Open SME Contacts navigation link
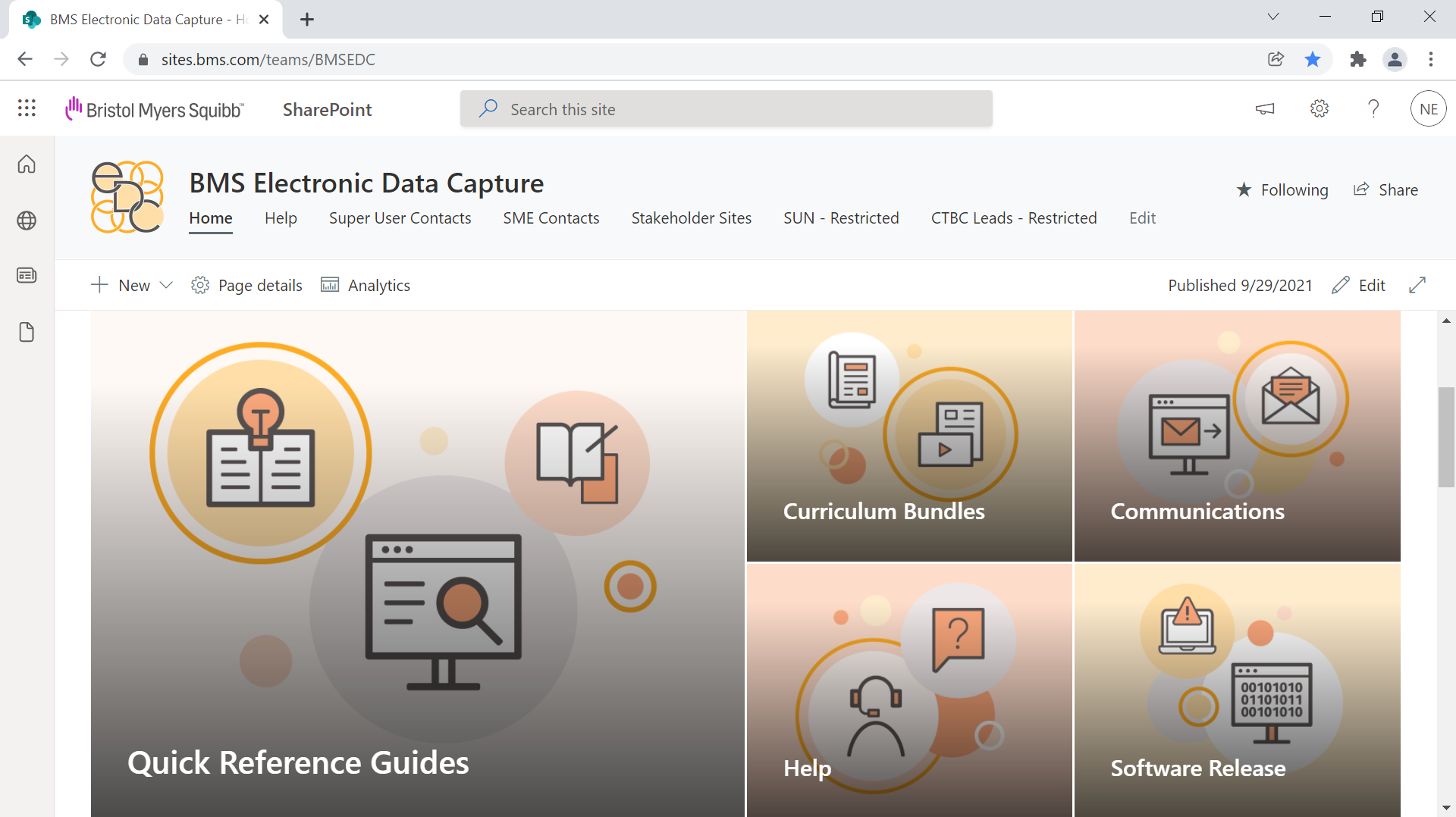 click(551, 218)
